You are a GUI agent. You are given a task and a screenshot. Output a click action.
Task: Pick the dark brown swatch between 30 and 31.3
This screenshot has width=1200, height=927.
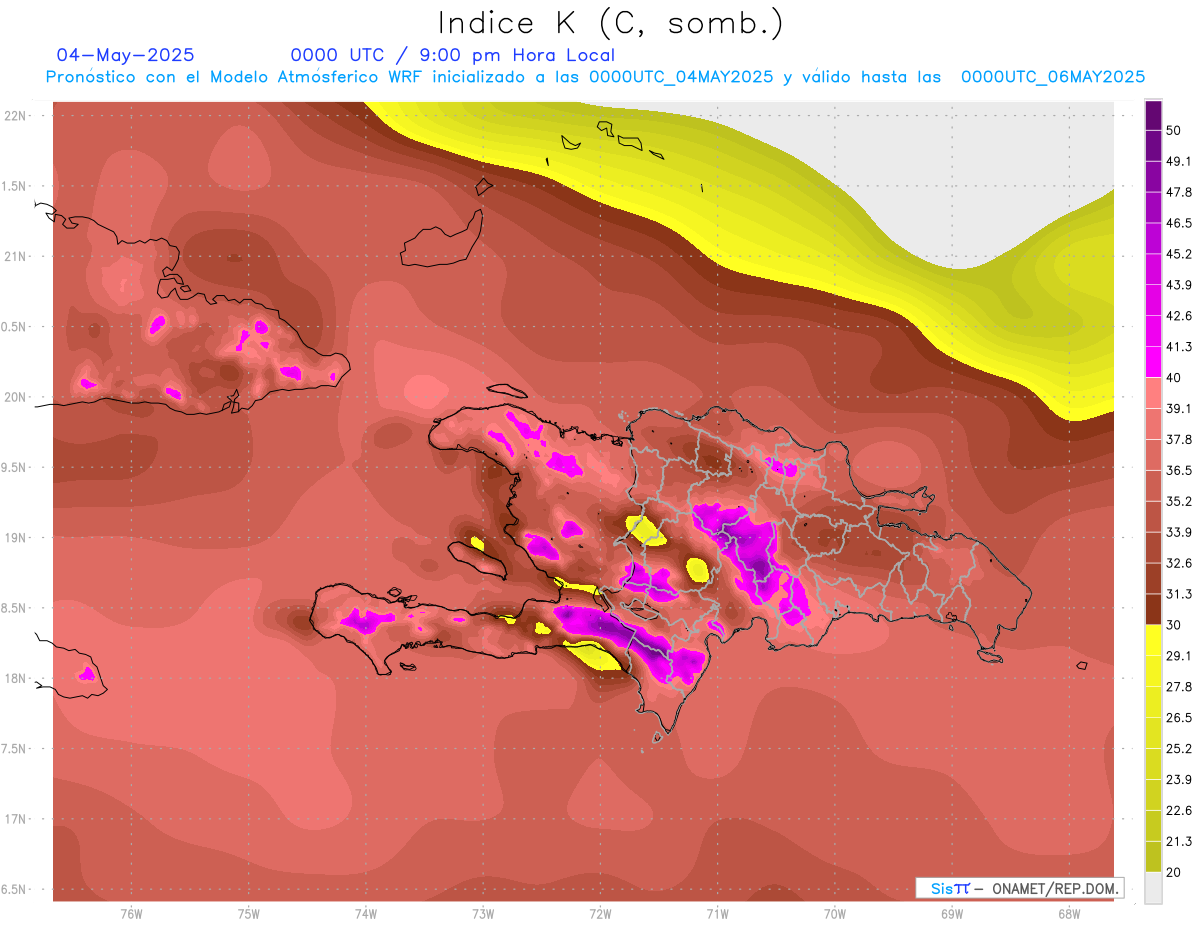1154,609
